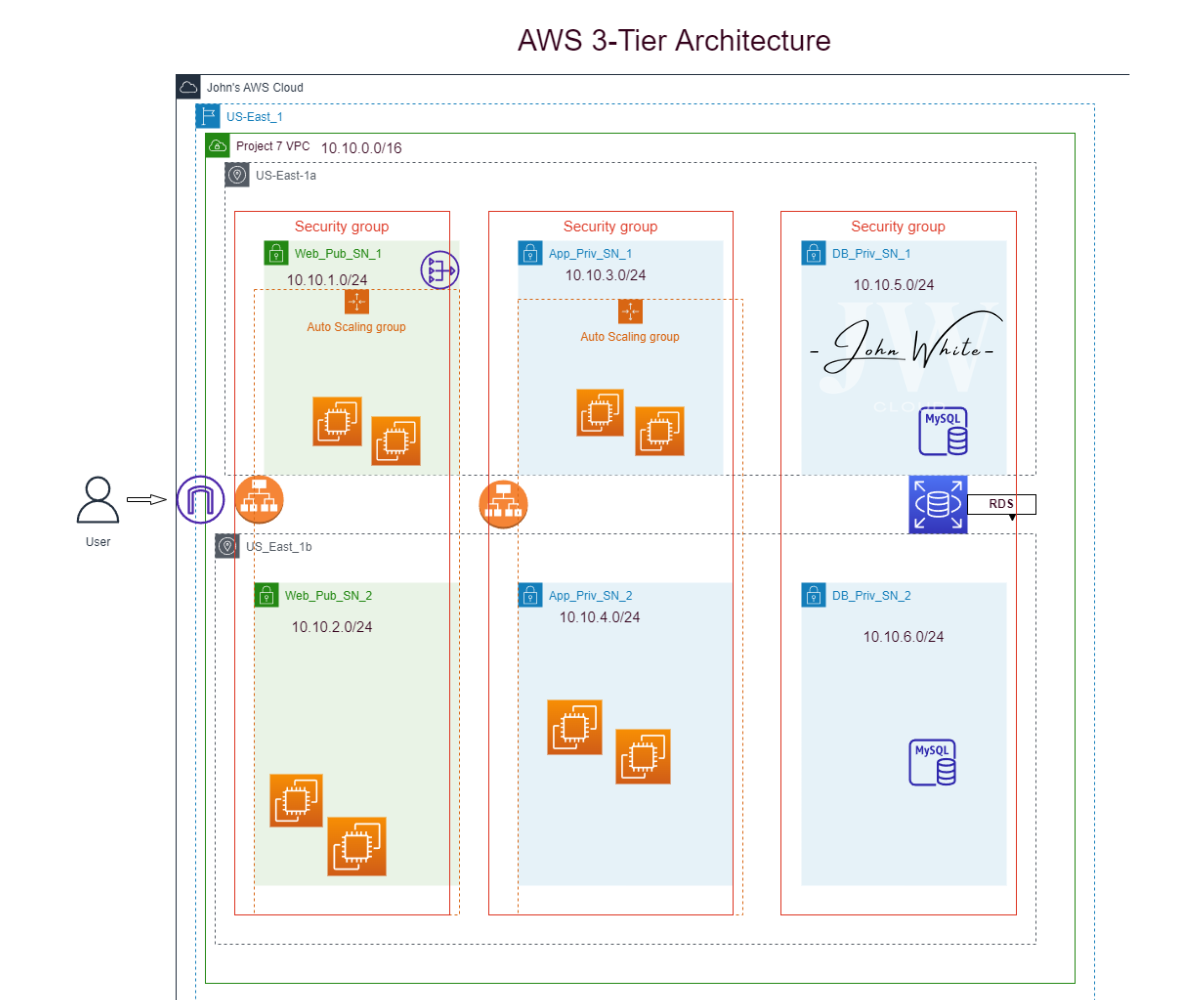The width and height of the screenshot is (1200, 1000).
Task: Select the NAT gateway icon near the User
Action: tap(199, 499)
